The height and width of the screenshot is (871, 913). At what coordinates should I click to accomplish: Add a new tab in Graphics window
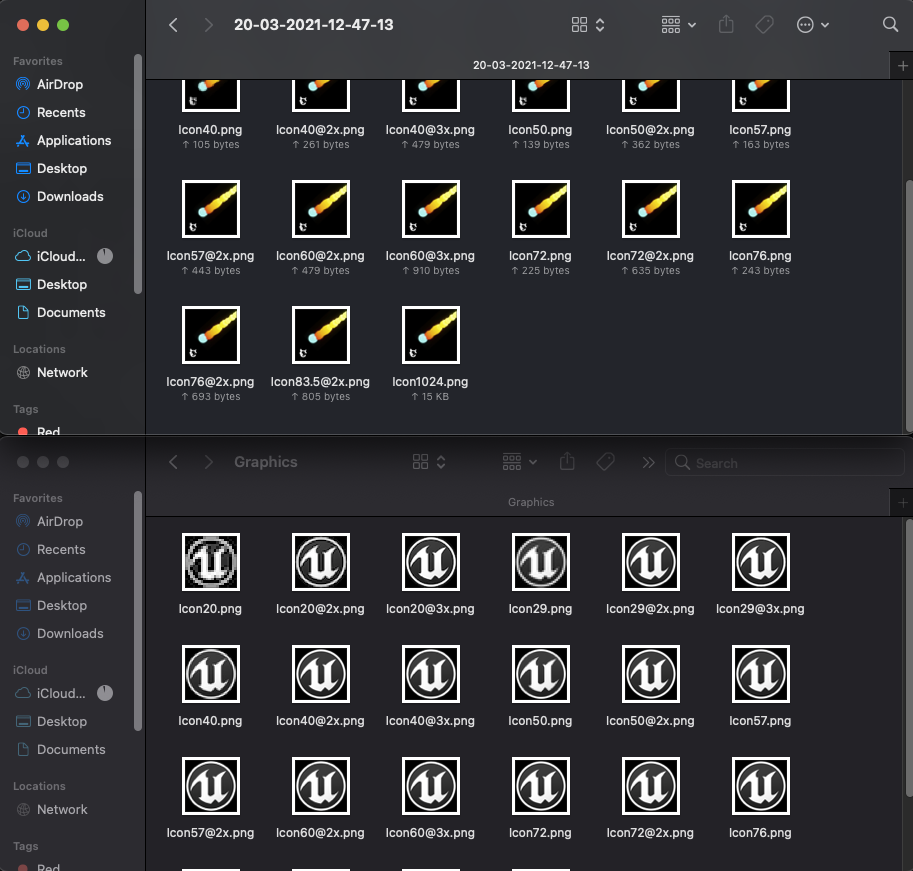tap(903, 503)
